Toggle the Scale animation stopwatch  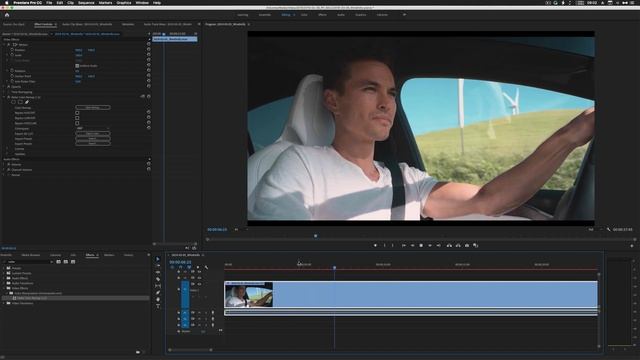12,55
